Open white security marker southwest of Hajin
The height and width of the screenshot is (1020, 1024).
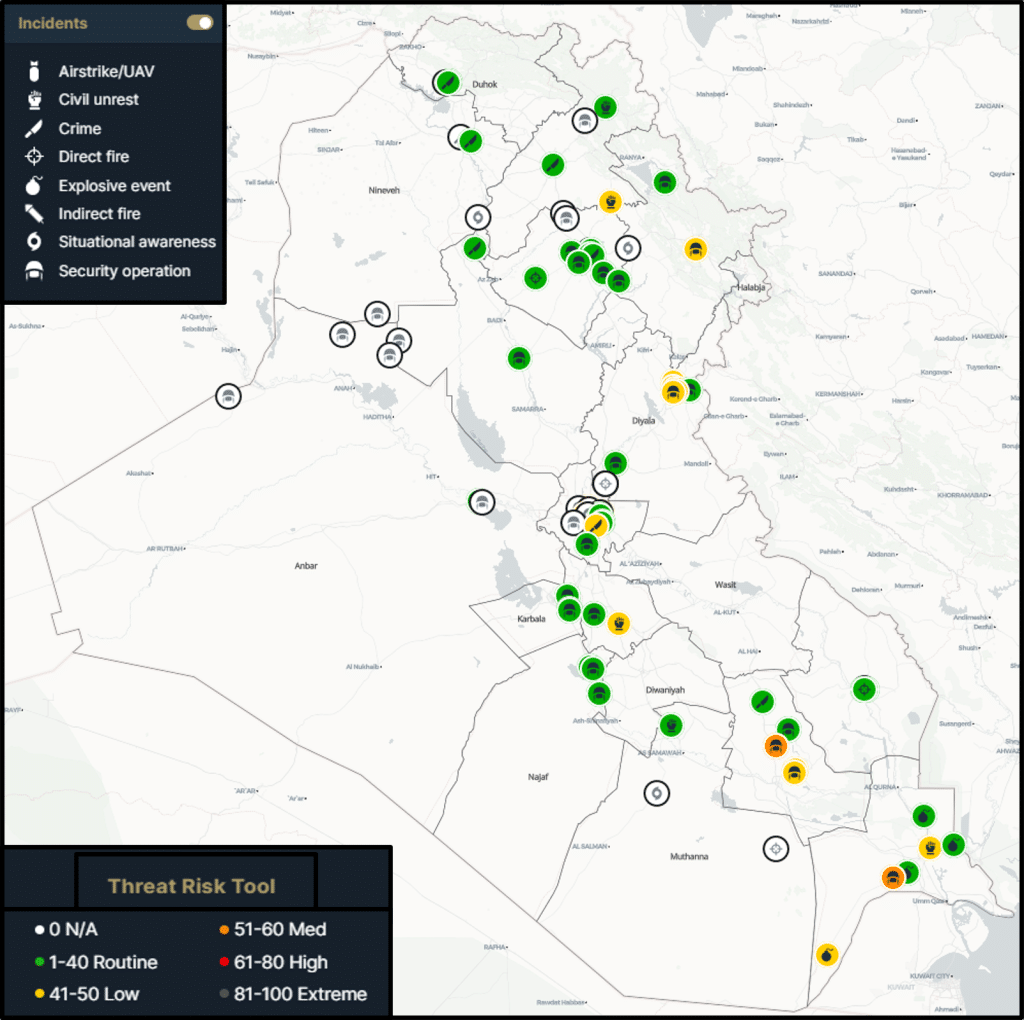229,396
